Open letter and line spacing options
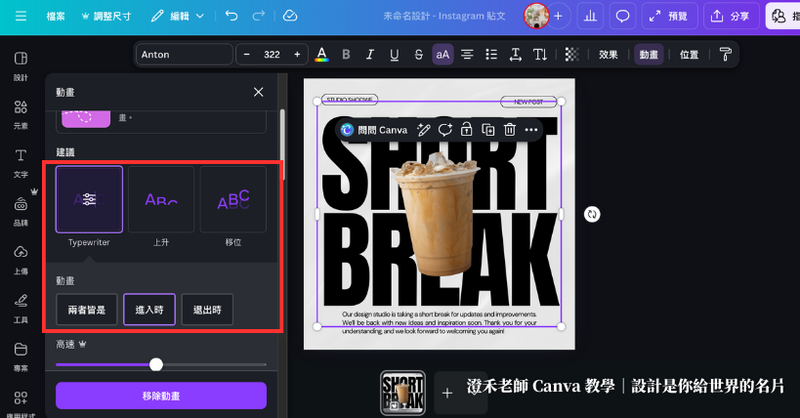The width and height of the screenshot is (800, 418). [x=515, y=54]
